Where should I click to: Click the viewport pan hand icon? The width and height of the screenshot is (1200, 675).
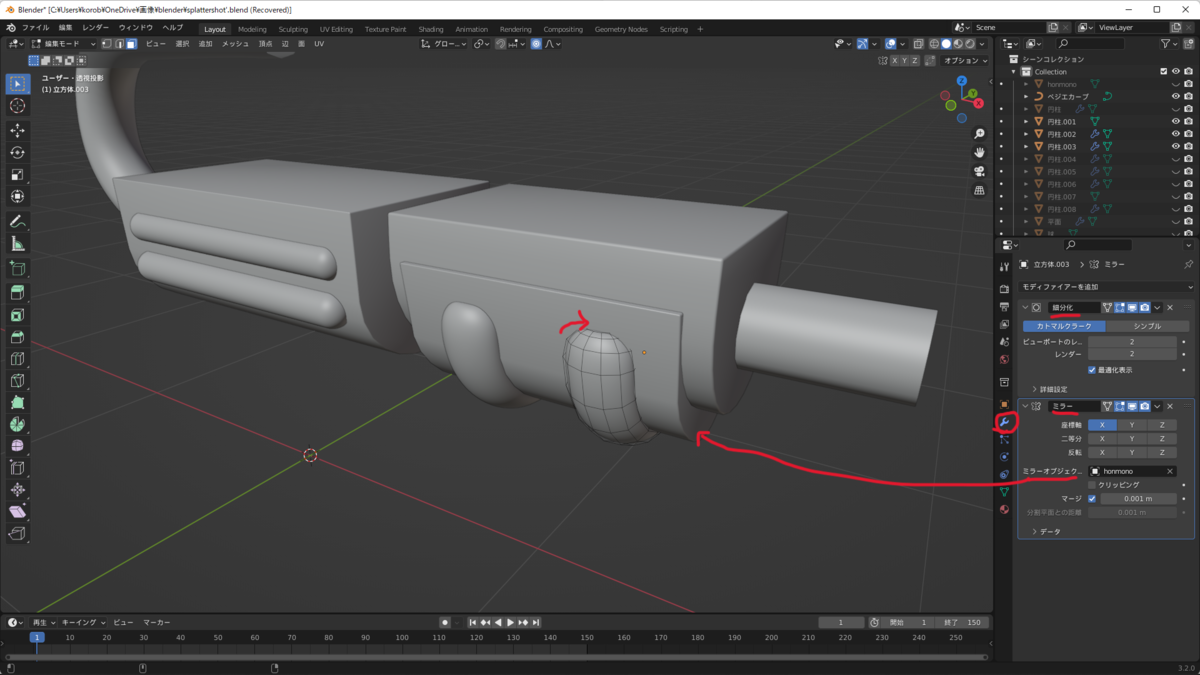pos(979,152)
